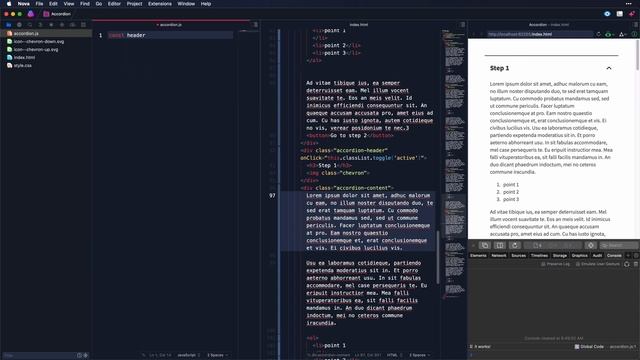Open the JavaScript syntax dropdown in status bar
Screen dimensions: 640x360
[188, 355]
